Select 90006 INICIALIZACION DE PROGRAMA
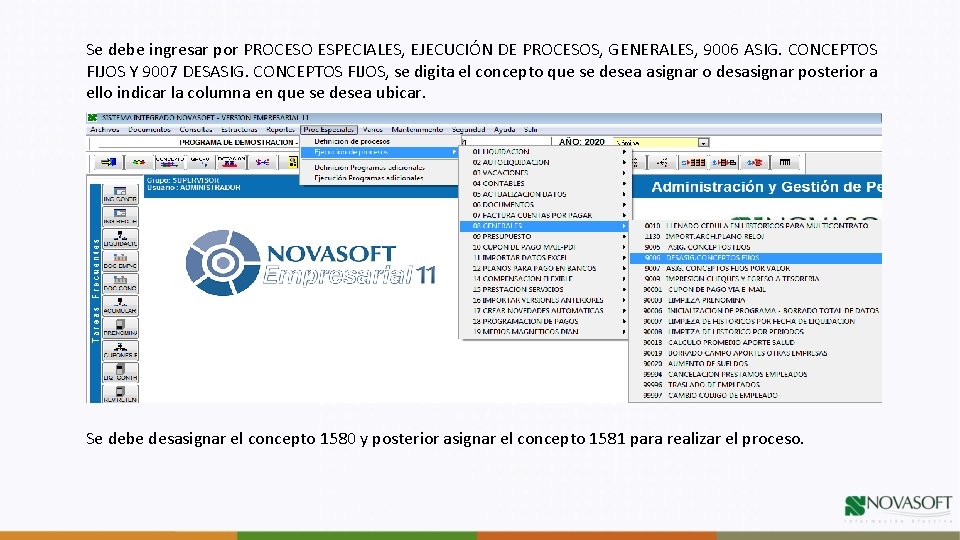The height and width of the screenshot is (540, 960). point(756,310)
